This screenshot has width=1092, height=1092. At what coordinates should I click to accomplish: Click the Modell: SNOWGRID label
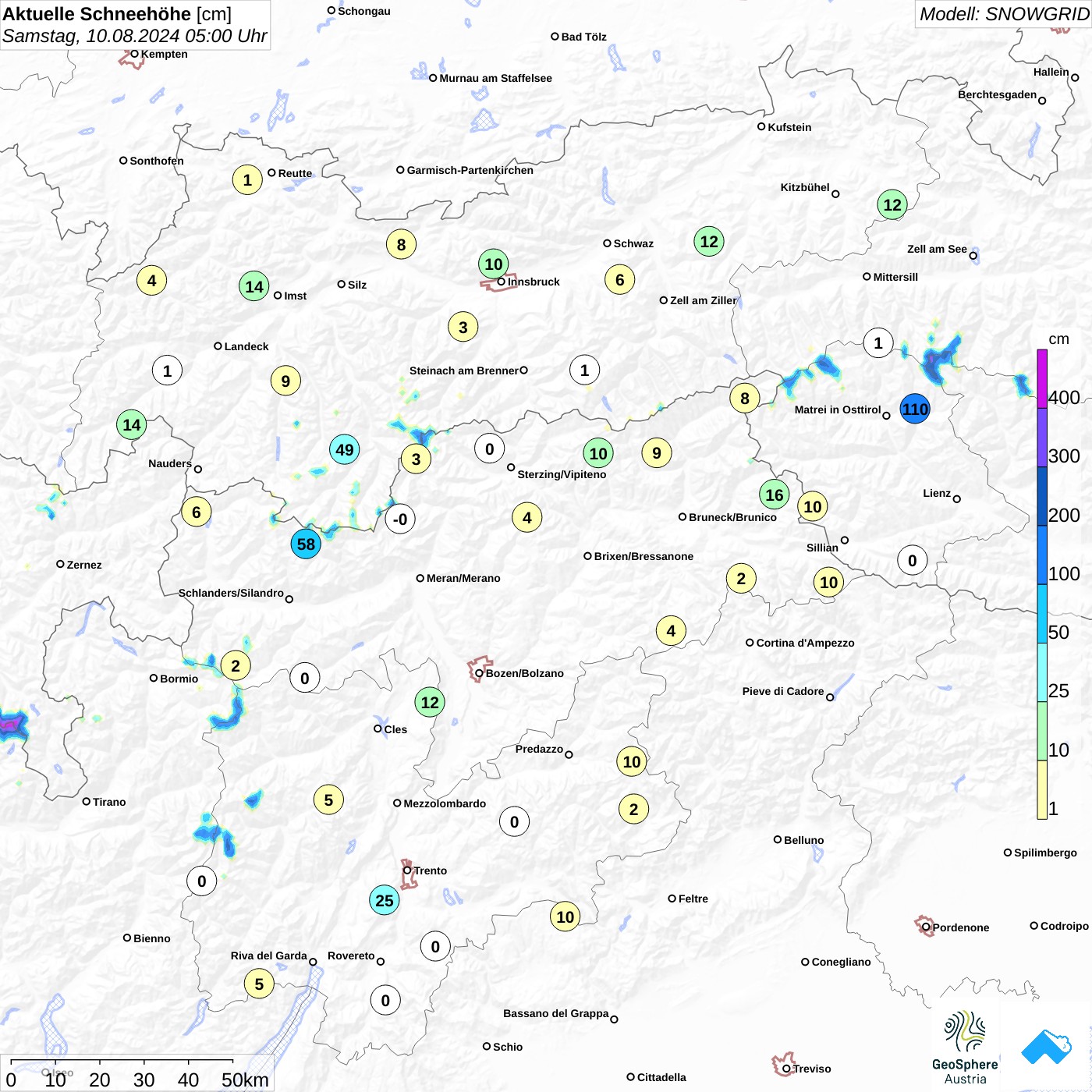pyautogui.click(x=1003, y=14)
